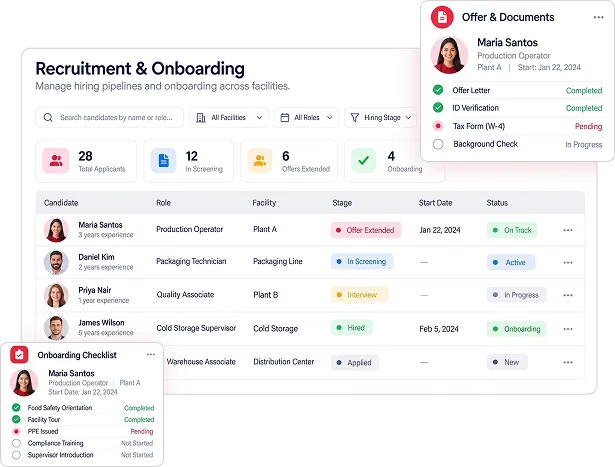Toggle Food Safety Orientation check
Image resolution: width=615 pixels, height=467 pixels.
(x=16, y=407)
